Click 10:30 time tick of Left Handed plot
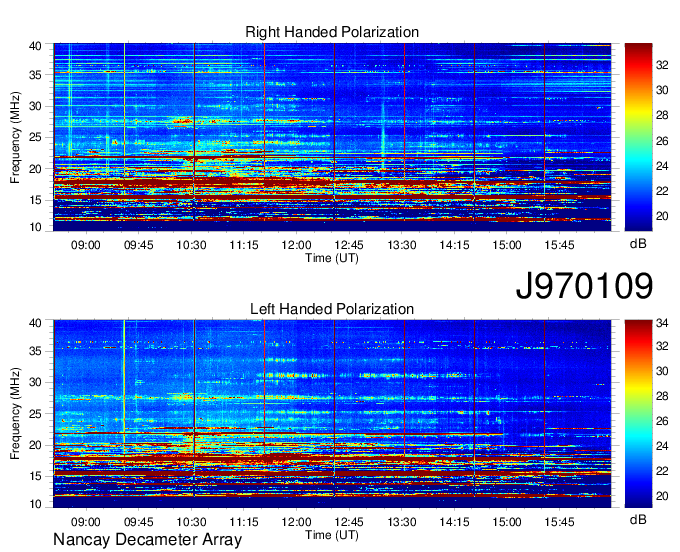The width and height of the screenshot is (680, 552). [191, 522]
